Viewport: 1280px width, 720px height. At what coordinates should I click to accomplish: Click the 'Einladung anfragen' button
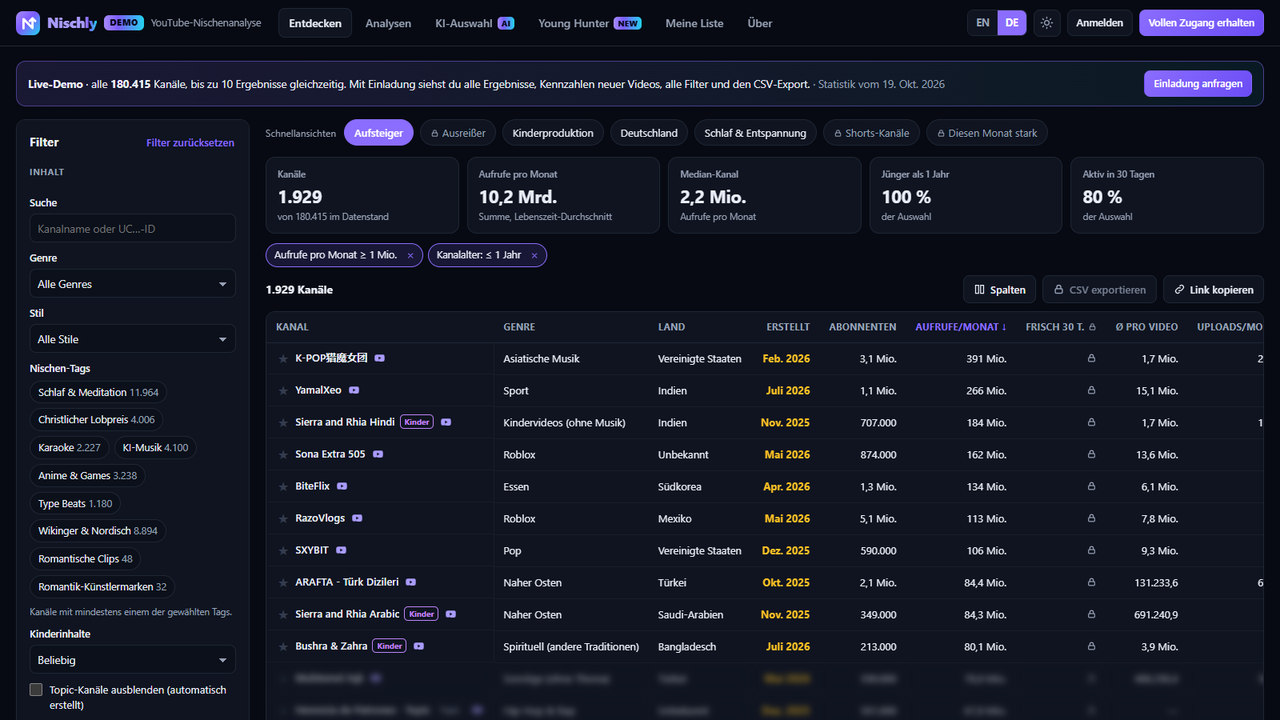(x=1197, y=84)
